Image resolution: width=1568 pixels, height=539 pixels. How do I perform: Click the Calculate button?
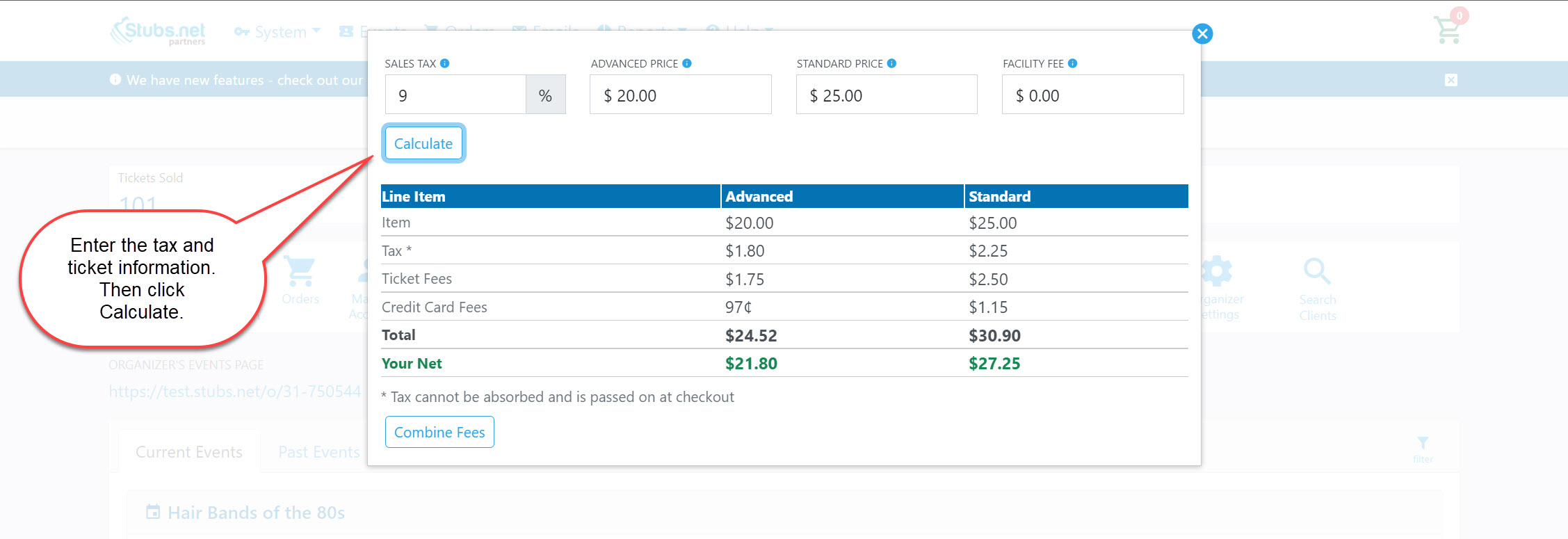pyautogui.click(x=423, y=143)
